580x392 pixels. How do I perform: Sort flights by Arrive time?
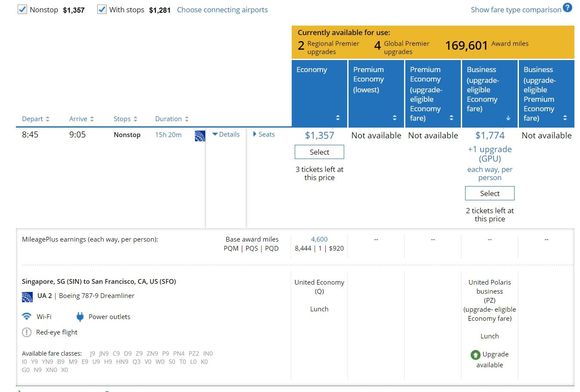point(81,119)
